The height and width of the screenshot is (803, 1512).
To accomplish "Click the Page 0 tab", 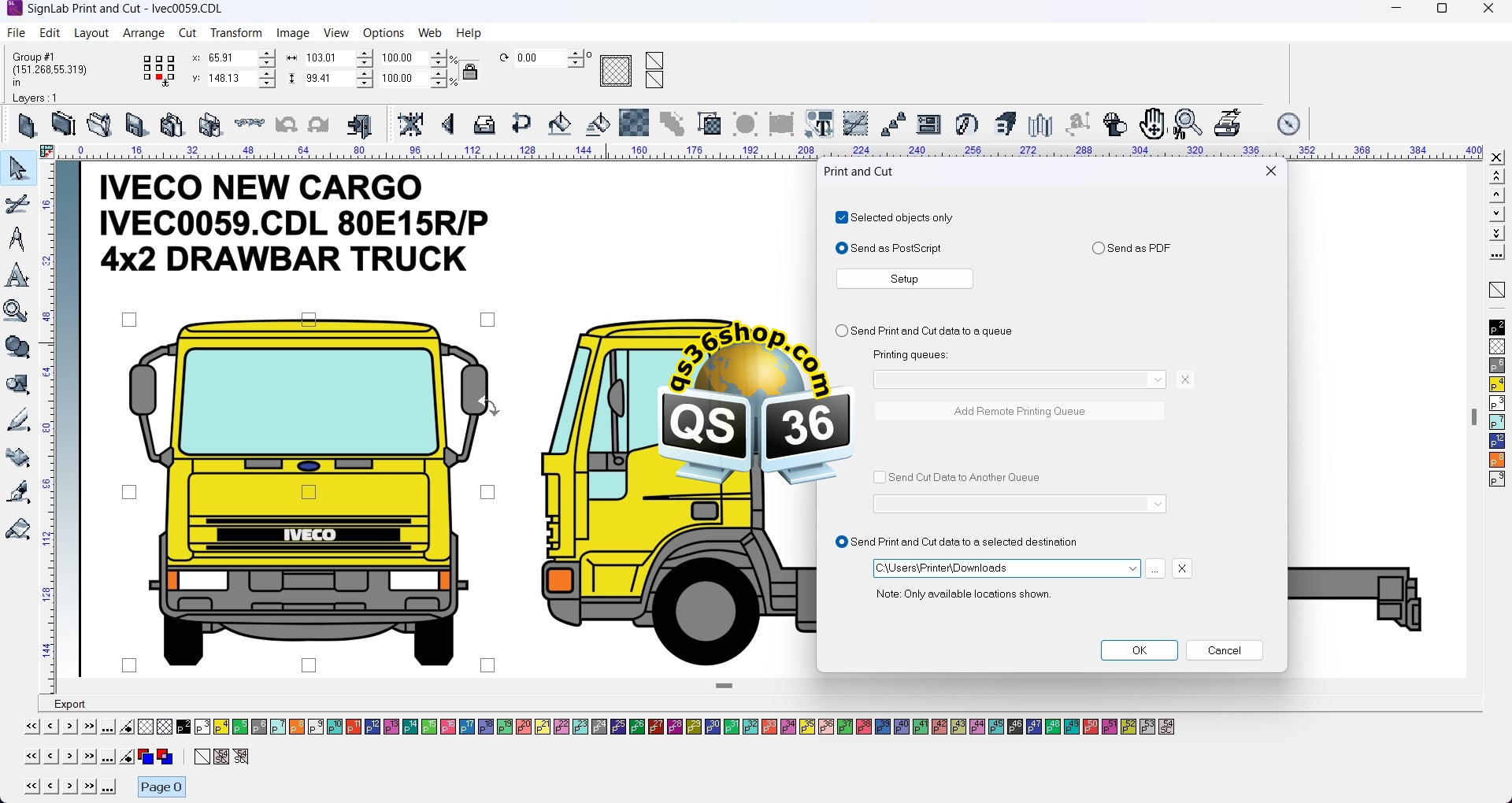I will [161, 787].
